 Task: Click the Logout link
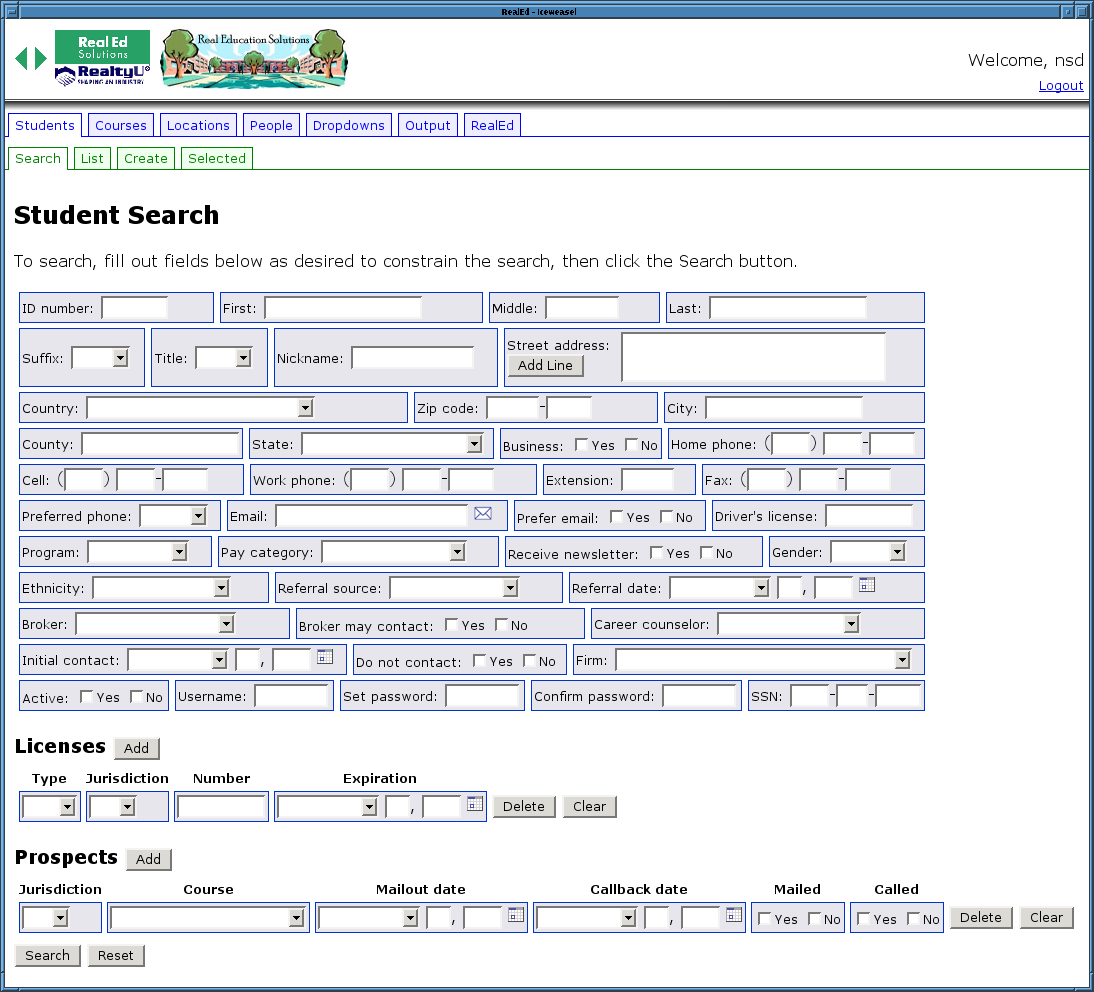tap(1060, 86)
